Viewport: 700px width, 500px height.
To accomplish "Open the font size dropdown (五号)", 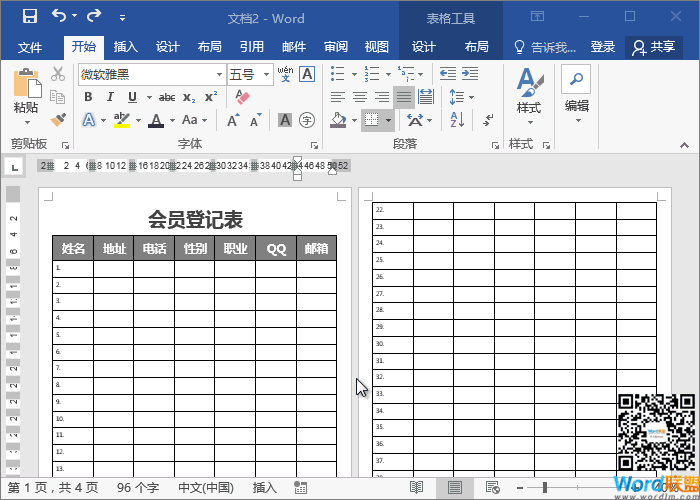I will coord(267,75).
